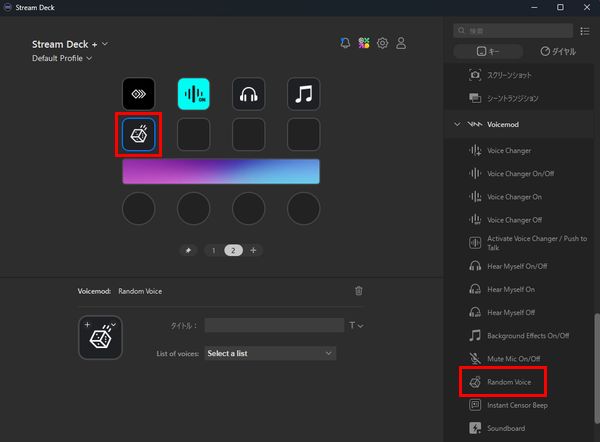This screenshot has width=600, height=442.
Task: Select the first dial slot
Action: 139,208
